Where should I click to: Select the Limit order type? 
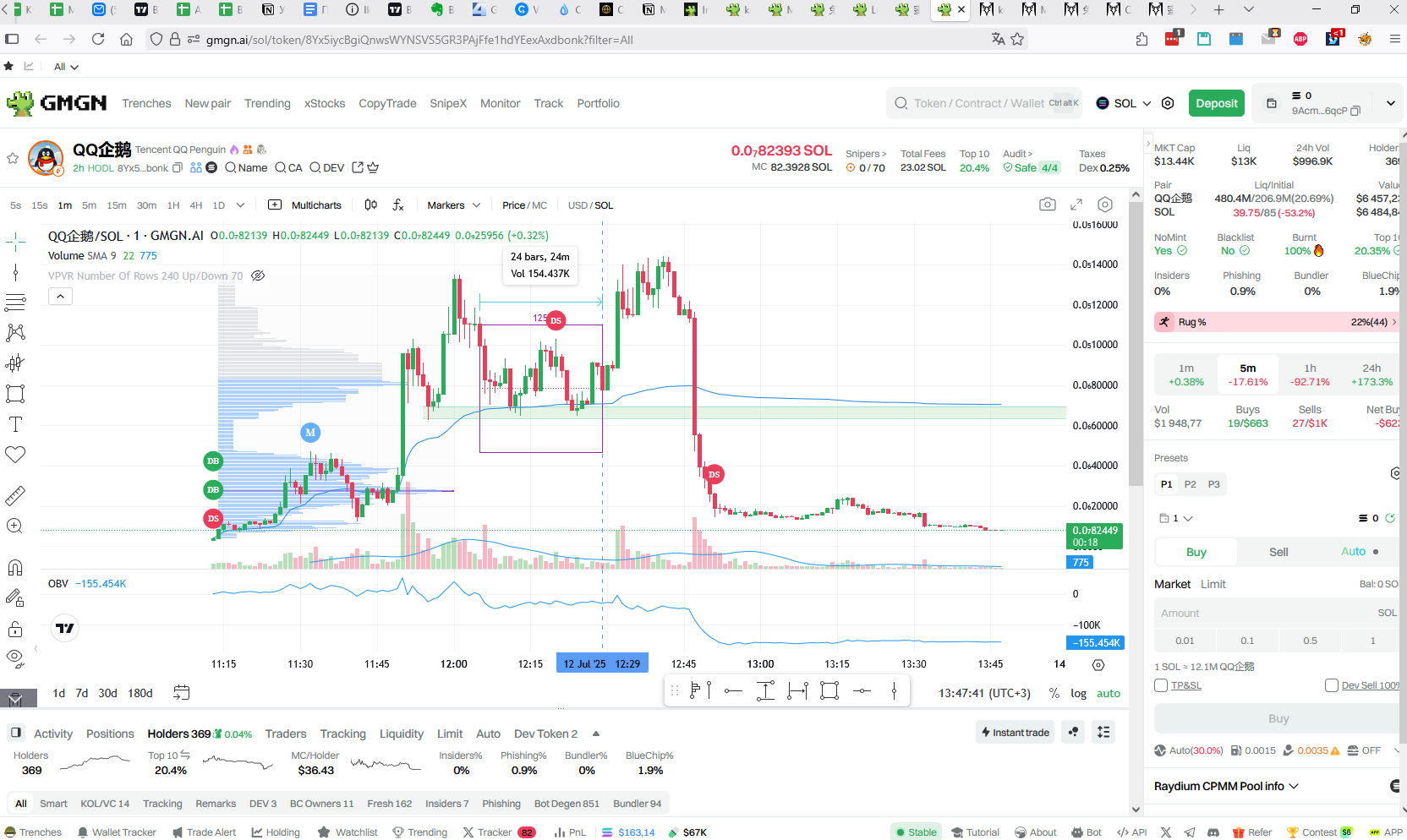pos(1213,584)
